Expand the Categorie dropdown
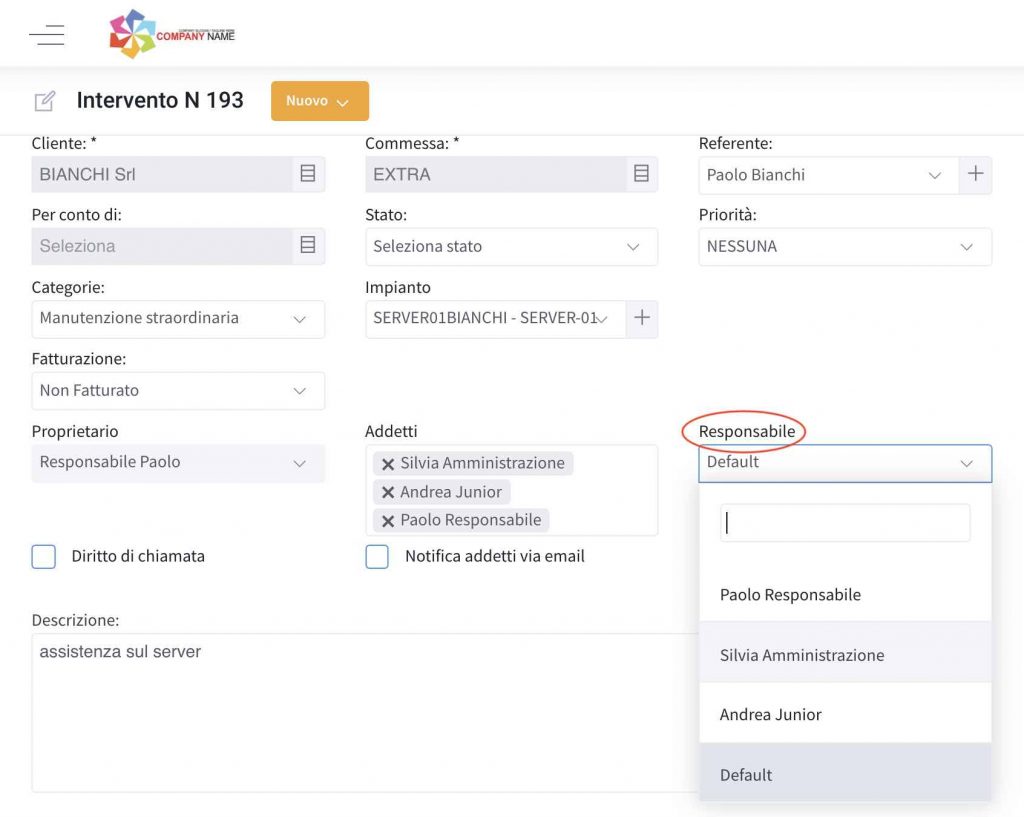This screenshot has height=817, width=1024. coord(178,319)
